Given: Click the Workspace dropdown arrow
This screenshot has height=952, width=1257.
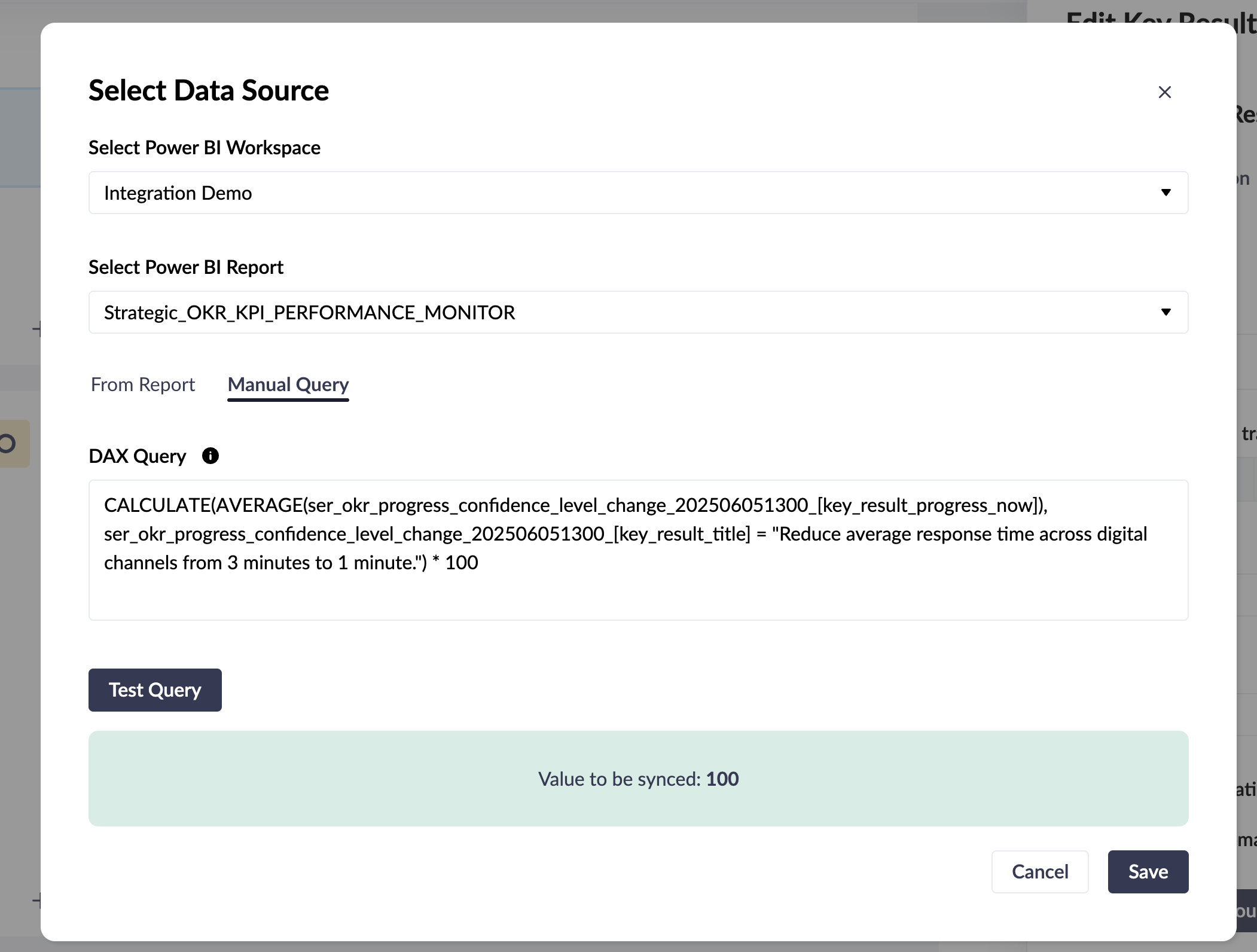Looking at the screenshot, I should [1166, 193].
